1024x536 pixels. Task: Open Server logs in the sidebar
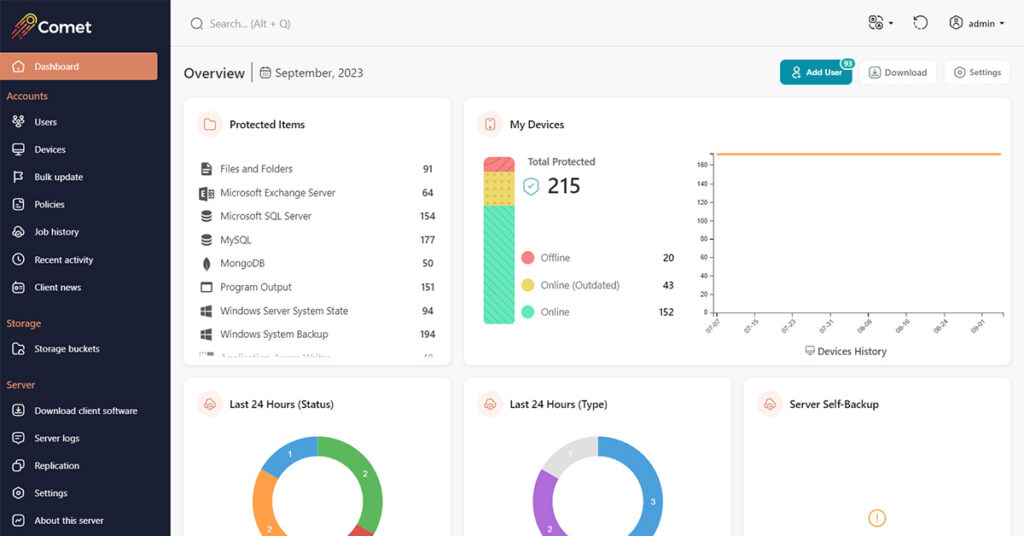56,438
